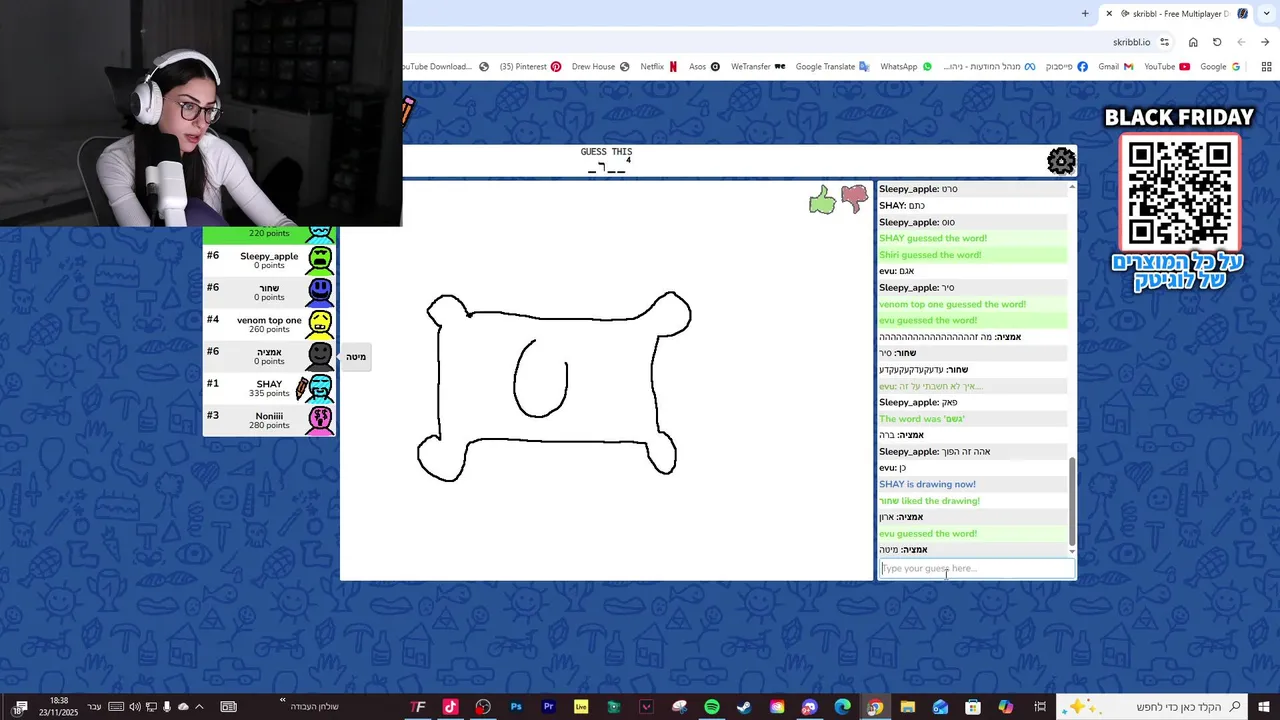Open YouTube bookmark

tap(1167, 67)
